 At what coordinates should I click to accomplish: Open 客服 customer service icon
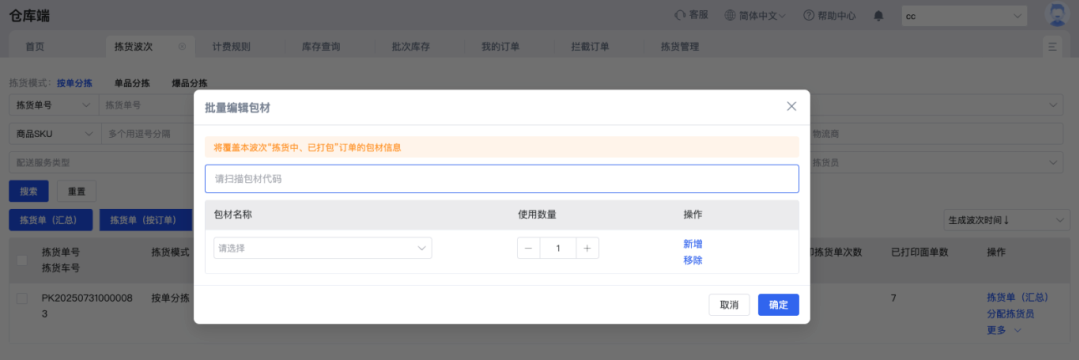point(680,15)
